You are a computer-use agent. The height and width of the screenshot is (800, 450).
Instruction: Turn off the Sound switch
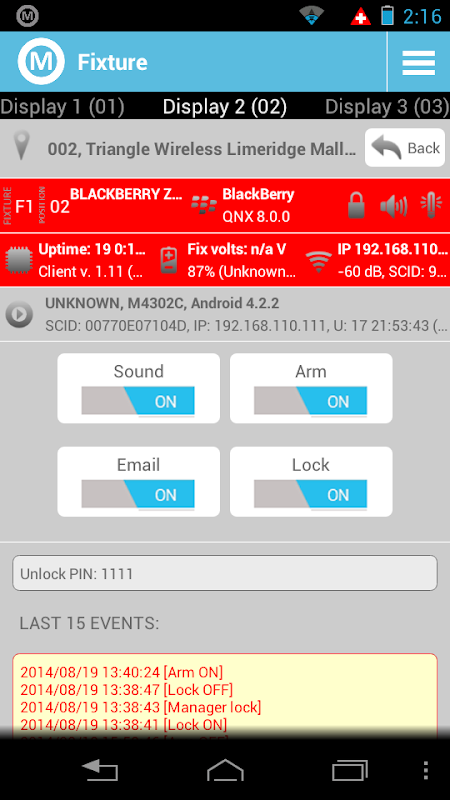138,401
